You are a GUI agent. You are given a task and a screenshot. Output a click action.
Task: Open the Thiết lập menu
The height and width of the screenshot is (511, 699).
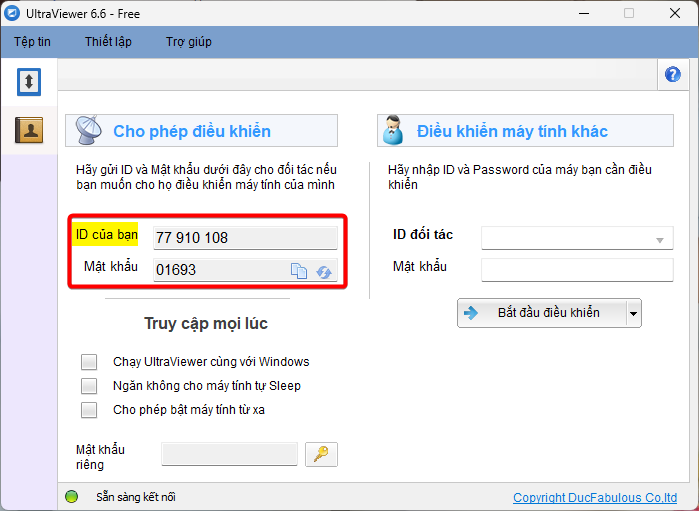point(108,42)
